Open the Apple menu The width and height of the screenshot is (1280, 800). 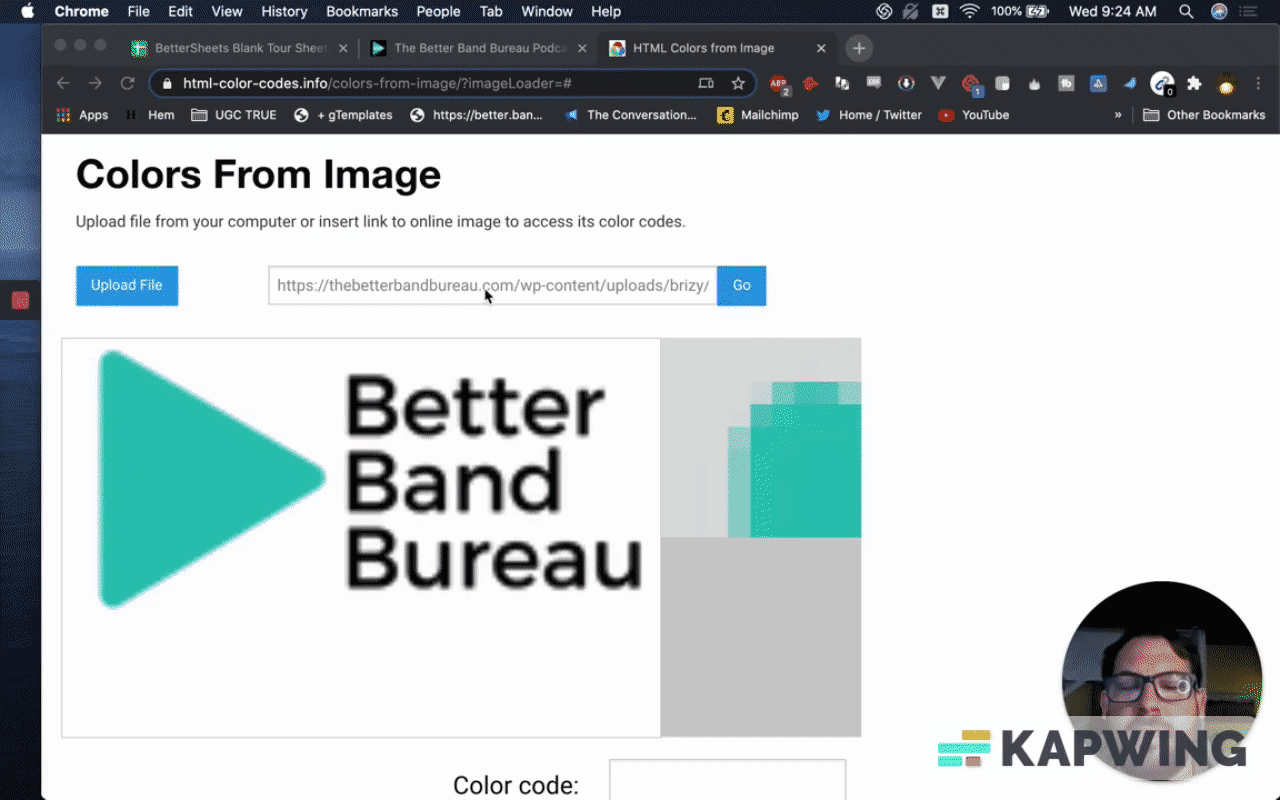pyautogui.click(x=27, y=12)
